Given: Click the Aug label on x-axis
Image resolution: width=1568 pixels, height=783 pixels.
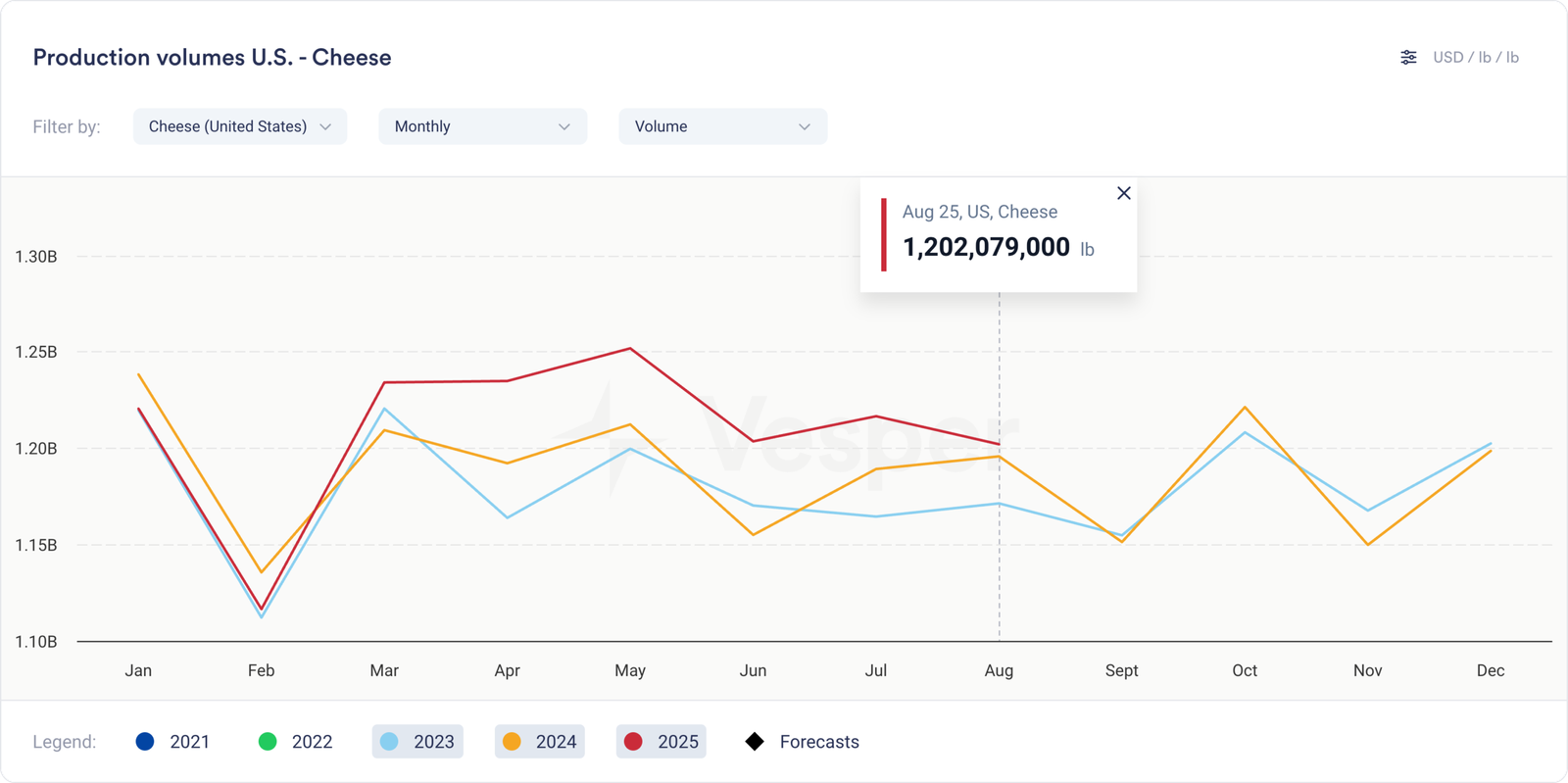Looking at the screenshot, I should point(999,670).
